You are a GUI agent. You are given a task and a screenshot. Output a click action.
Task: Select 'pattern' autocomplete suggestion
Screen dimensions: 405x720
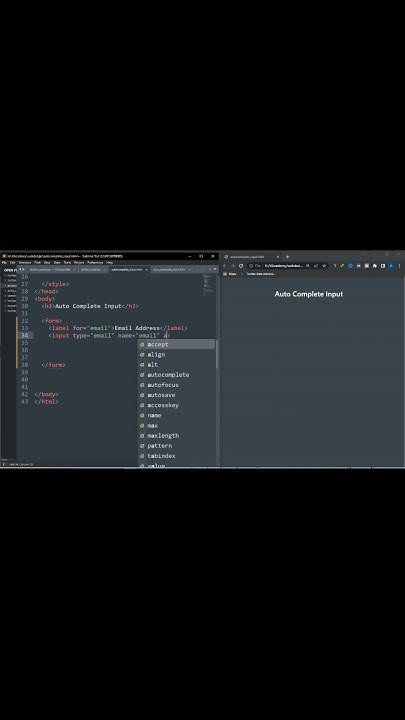coord(177,445)
